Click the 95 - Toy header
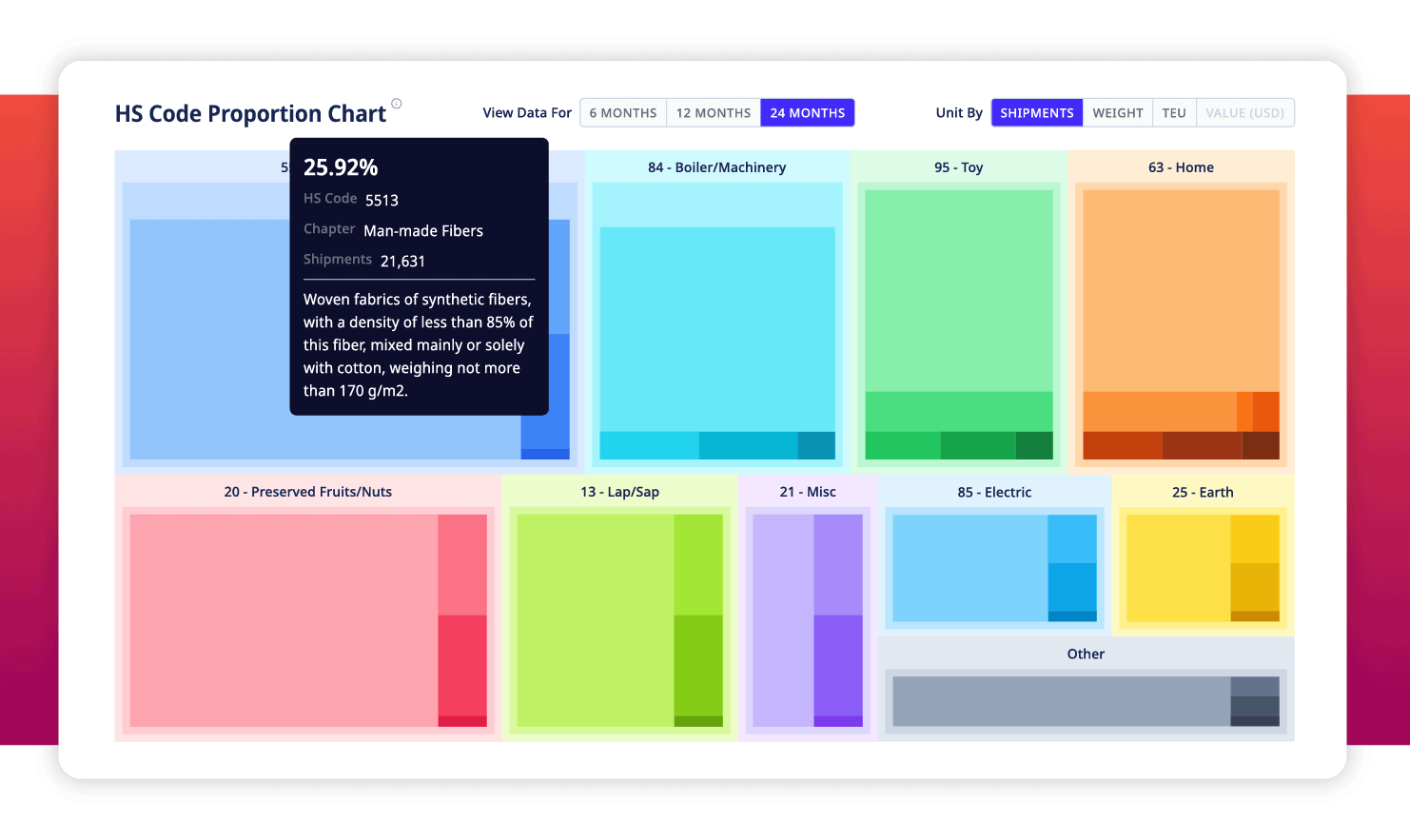Viewport: 1410px width, 840px height. click(959, 167)
